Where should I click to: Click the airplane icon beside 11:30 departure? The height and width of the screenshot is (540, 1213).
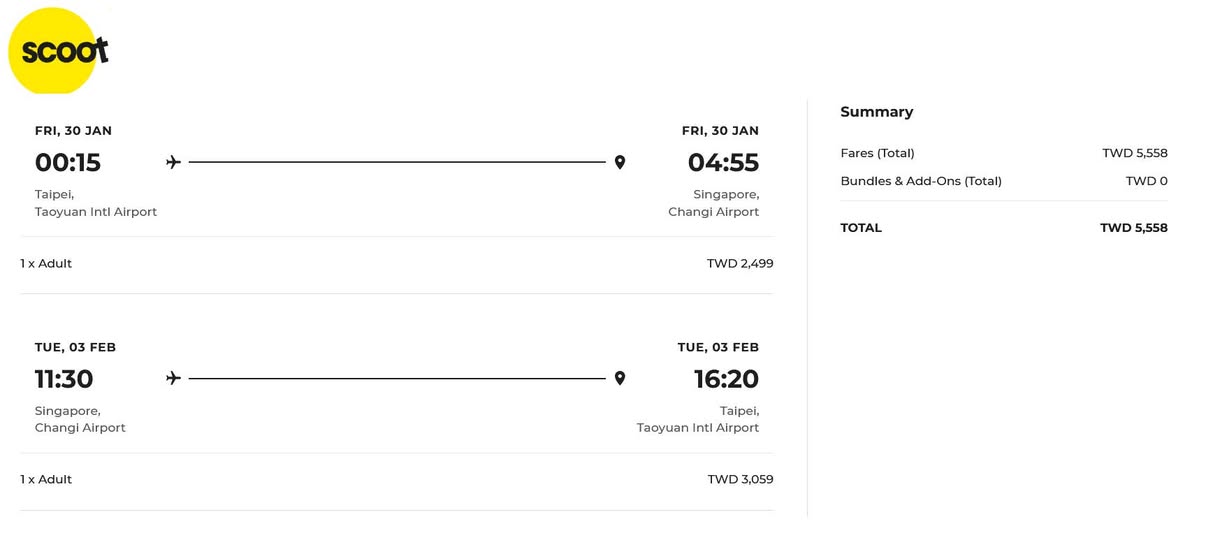pyautogui.click(x=173, y=378)
